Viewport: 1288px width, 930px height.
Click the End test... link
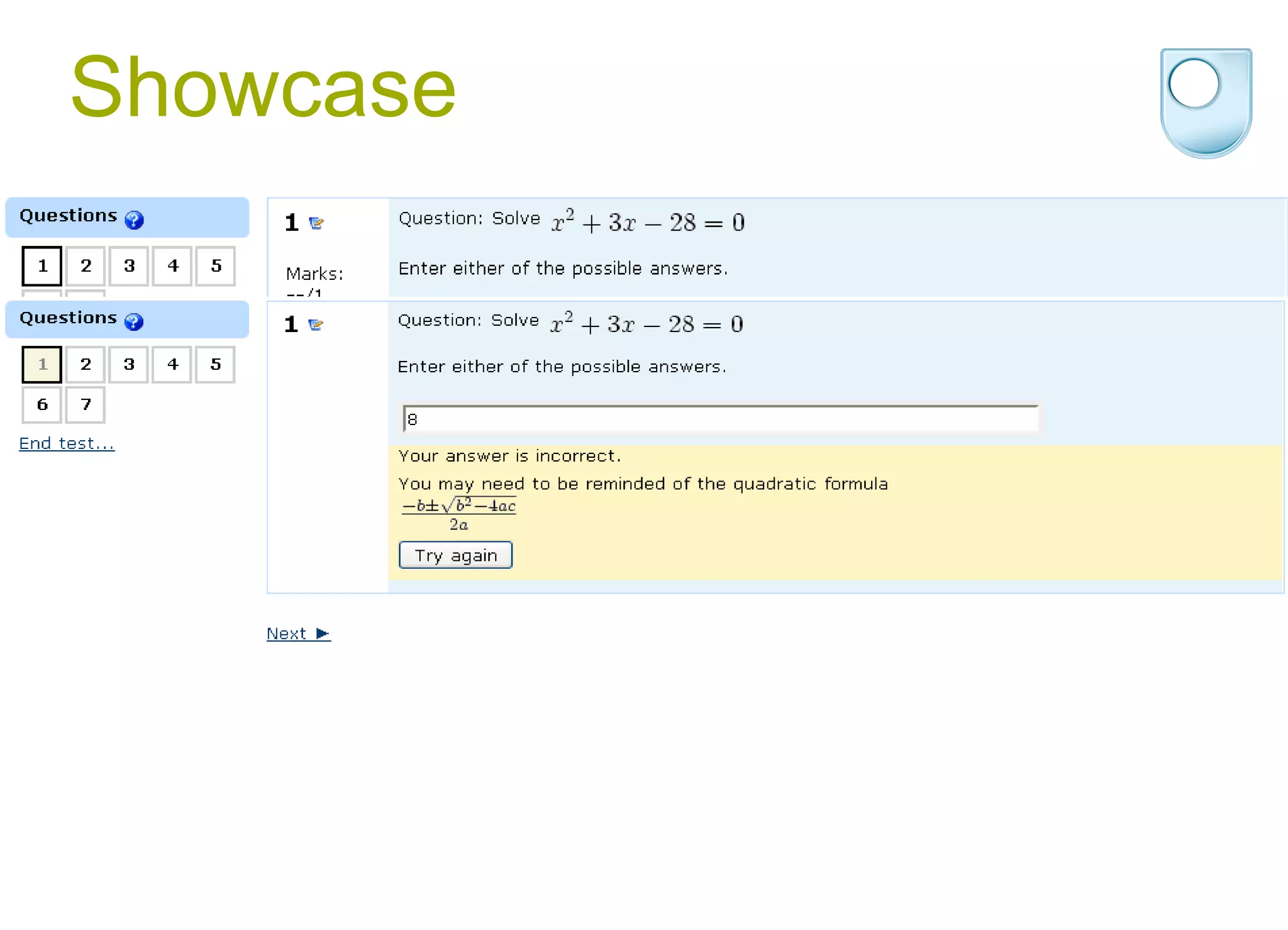(67, 443)
